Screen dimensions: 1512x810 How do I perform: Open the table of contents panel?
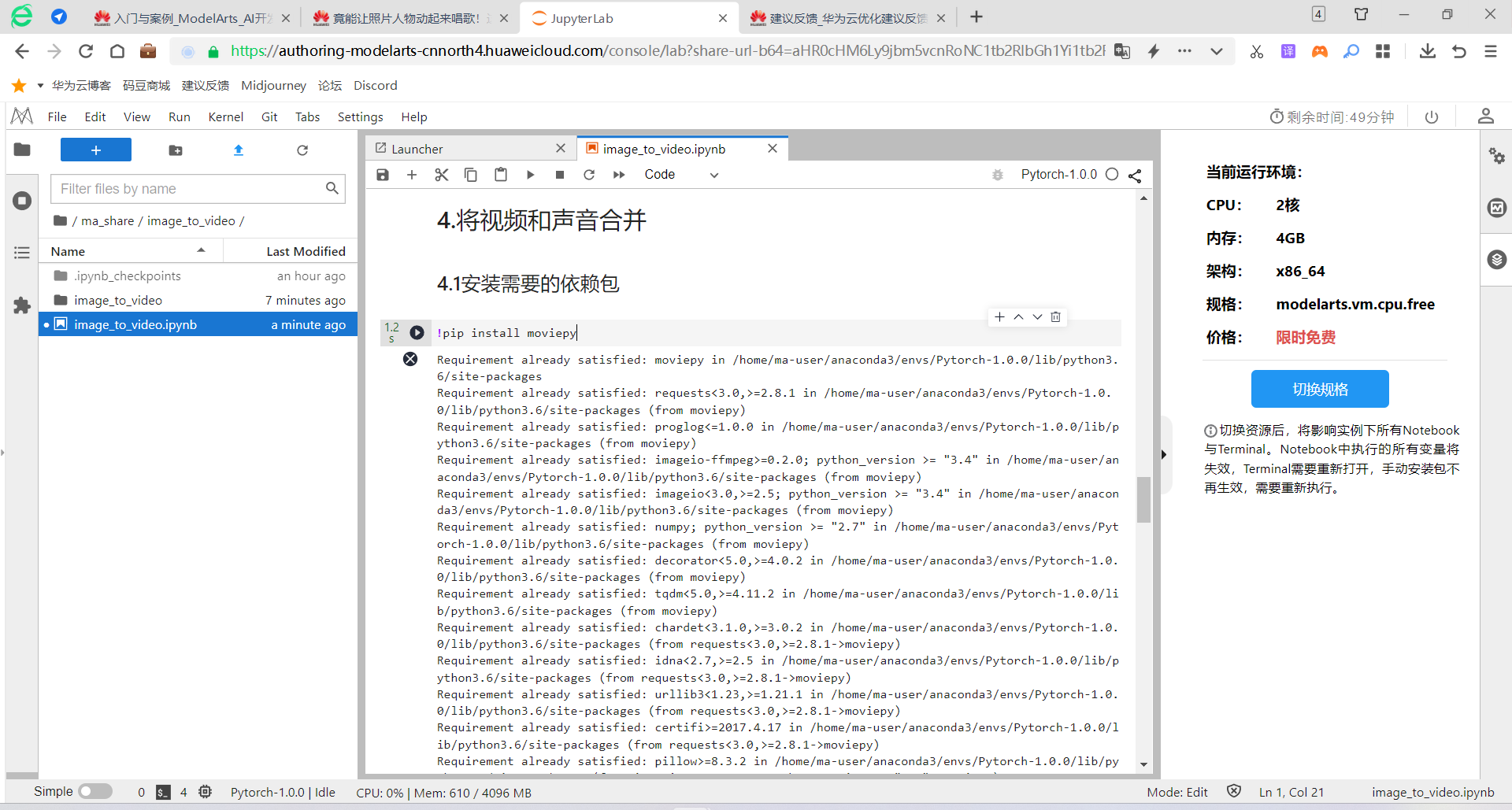pos(22,253)
